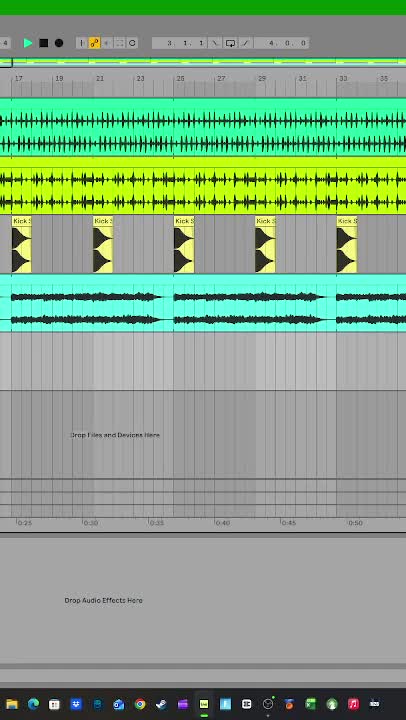
Task: Click the 'Drop Audio Effects Here' text
Action: coord(103,600)
